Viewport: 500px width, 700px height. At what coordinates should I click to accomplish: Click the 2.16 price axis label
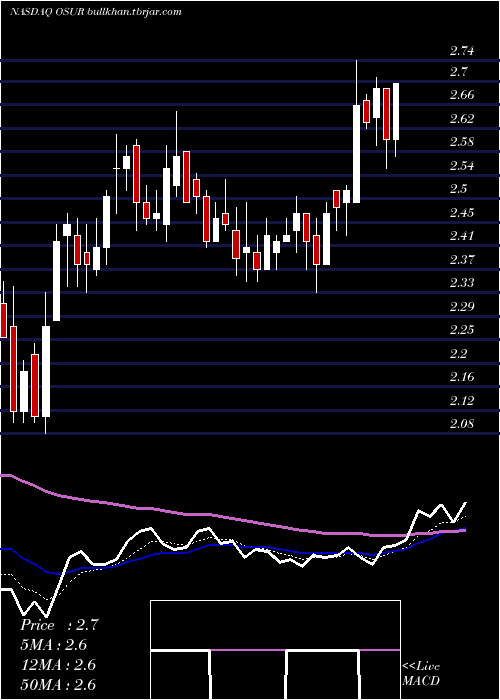(462, 377)
